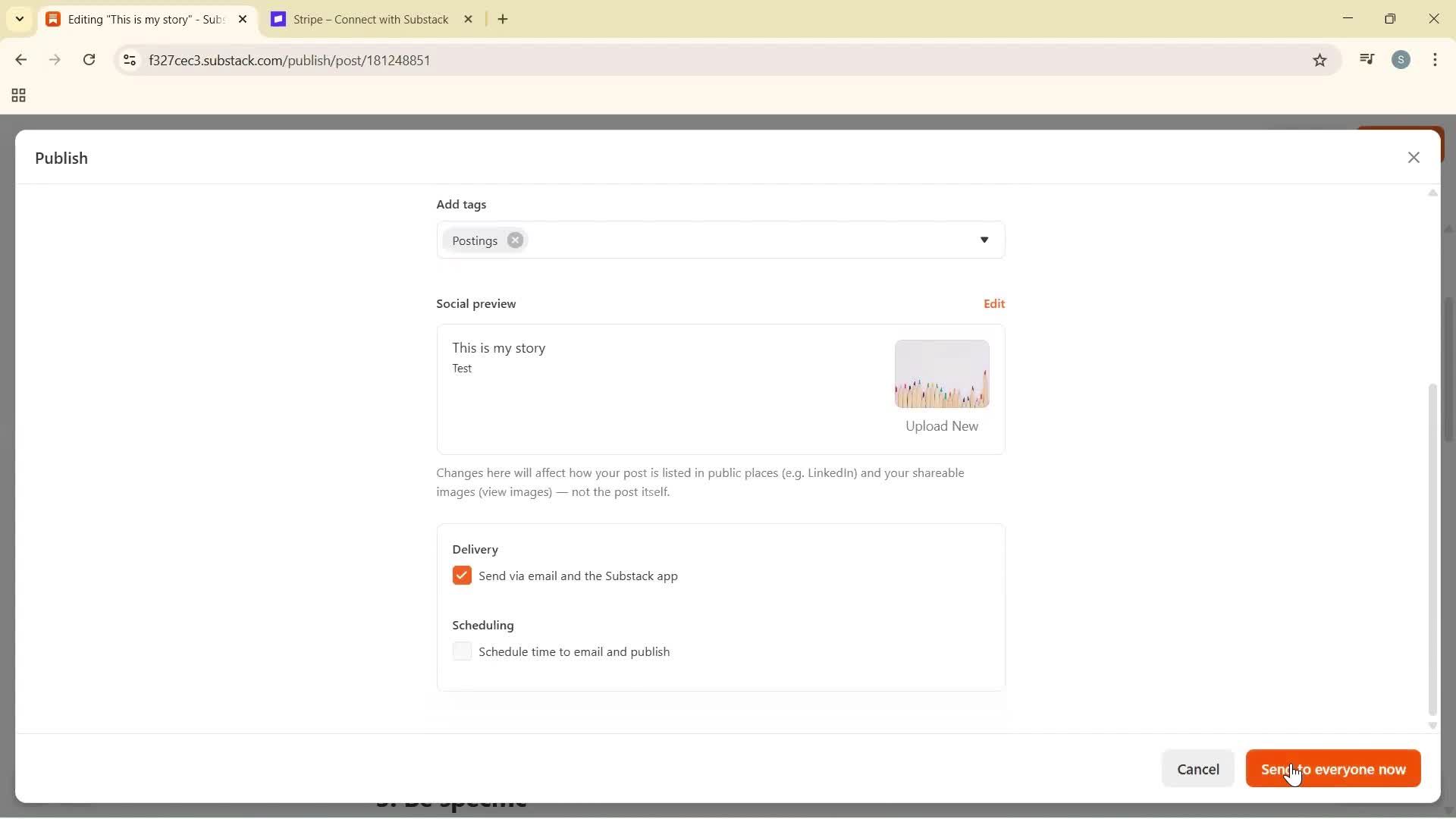Image resolution: width=1456 pixels, height=819 pixels.
Task: Open the browser three-dot menu
Action: (x=1436, y=60)
